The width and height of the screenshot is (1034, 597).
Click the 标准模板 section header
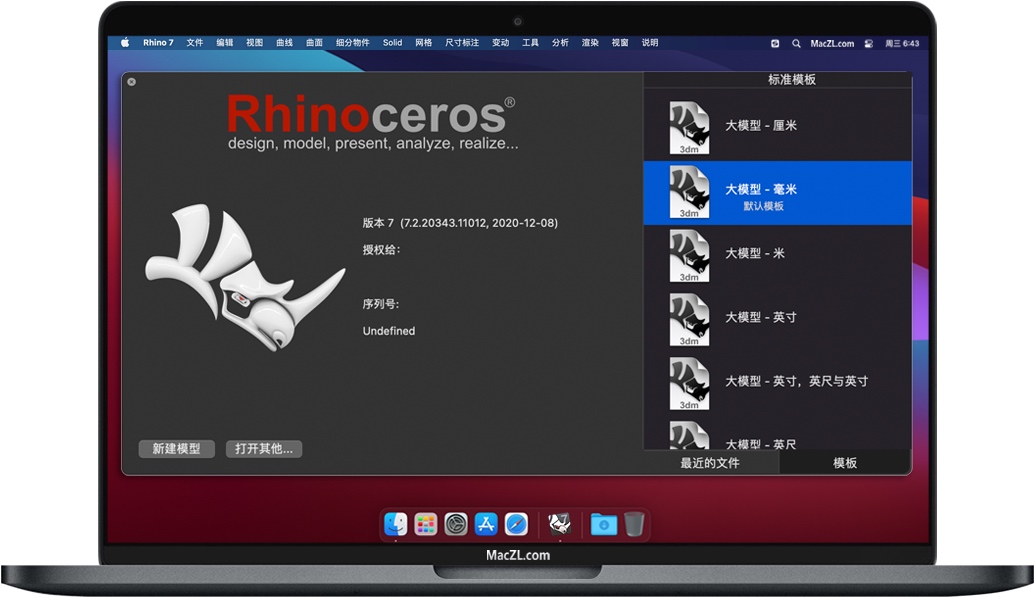pos(792,80)
